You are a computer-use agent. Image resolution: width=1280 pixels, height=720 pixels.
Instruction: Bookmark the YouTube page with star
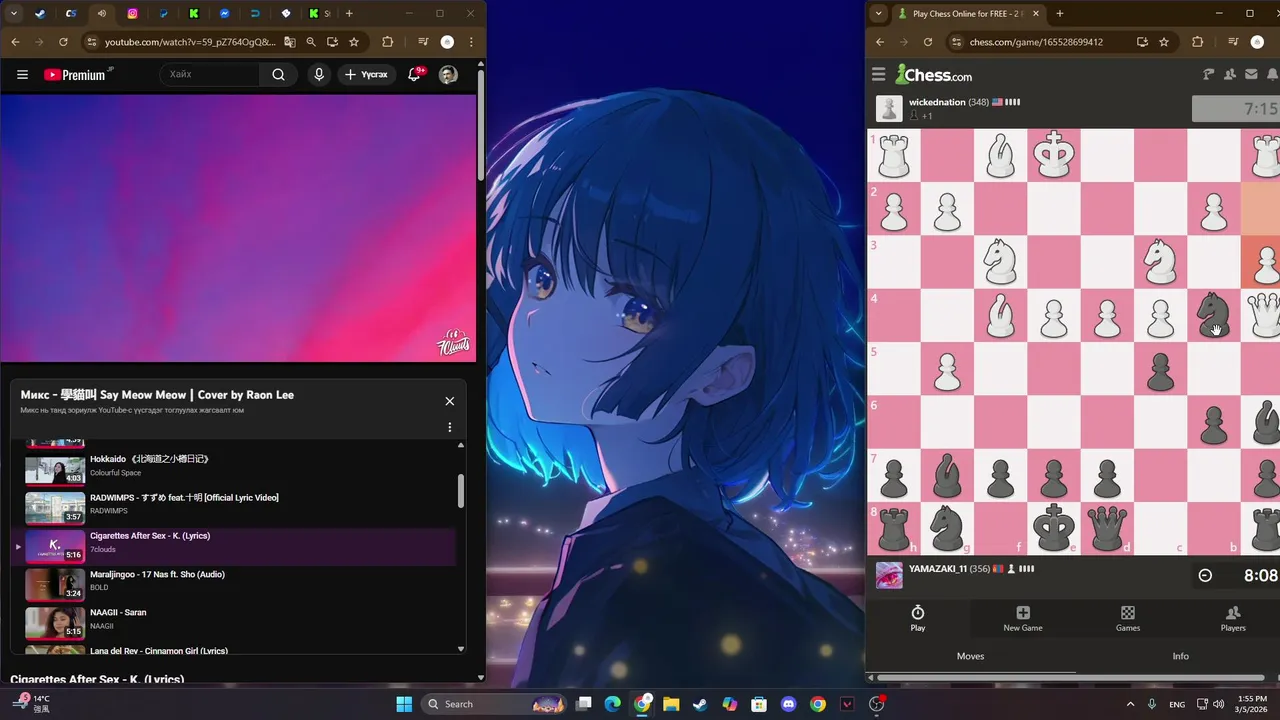354,42
